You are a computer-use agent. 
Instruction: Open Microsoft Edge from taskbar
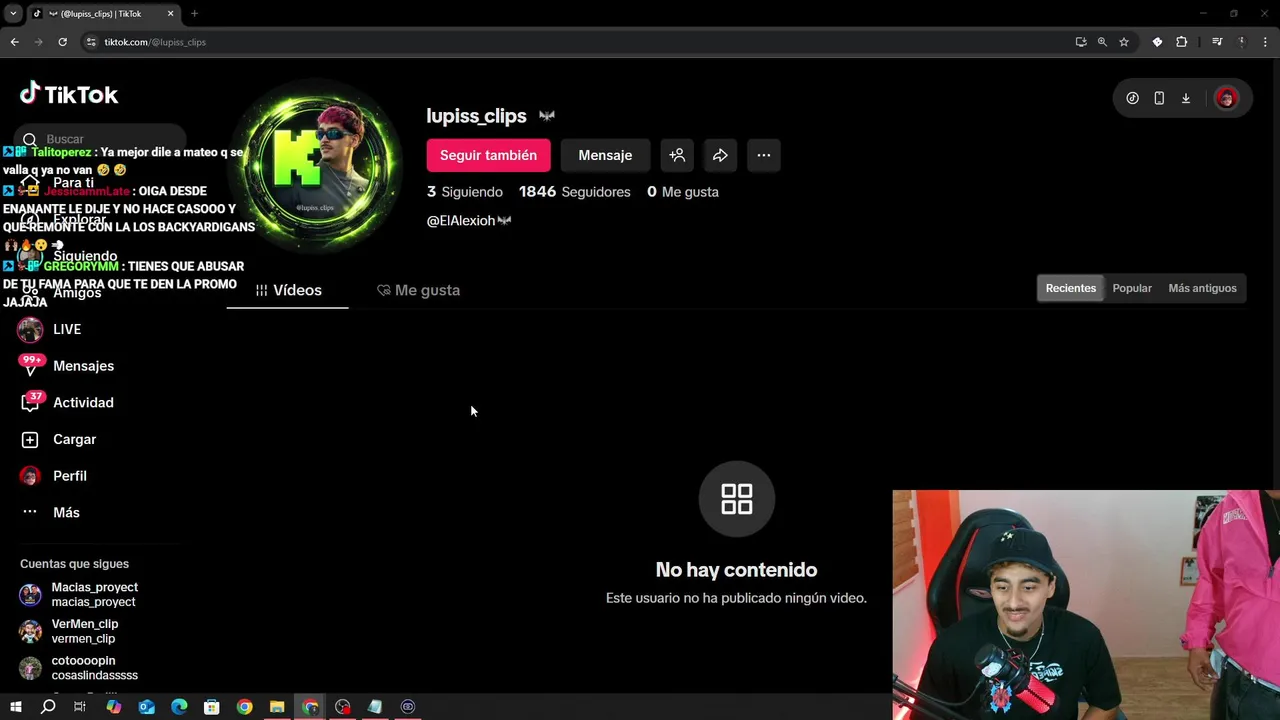(179, 707)
